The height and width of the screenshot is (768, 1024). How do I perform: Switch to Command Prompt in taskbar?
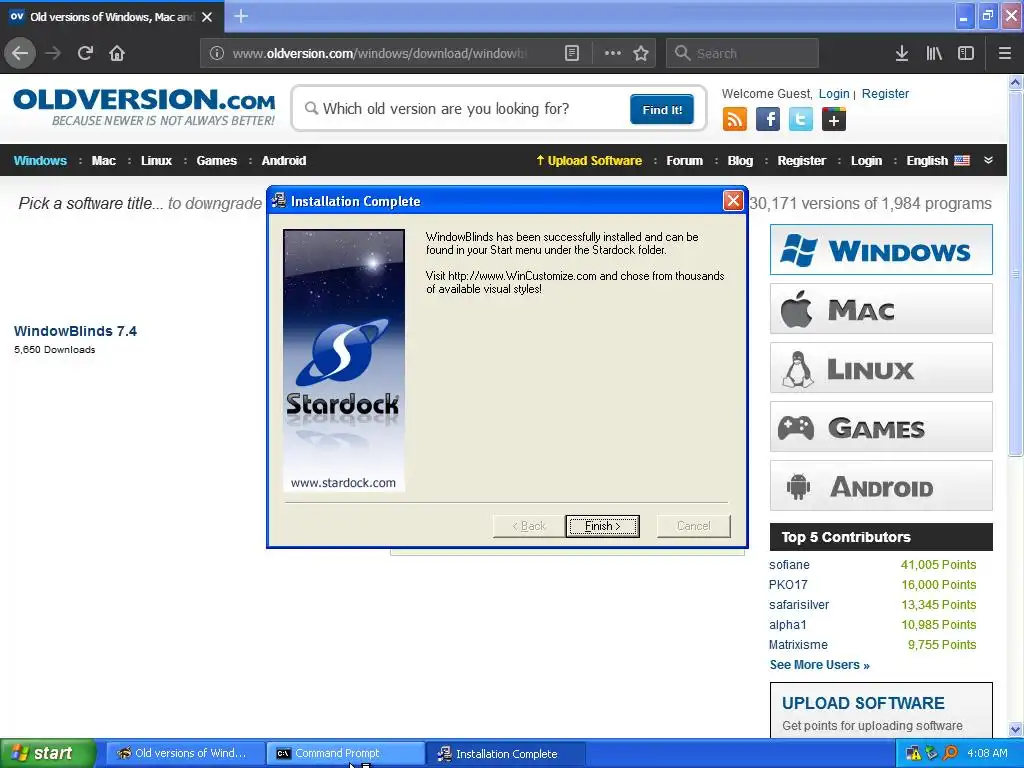point(346,754)
